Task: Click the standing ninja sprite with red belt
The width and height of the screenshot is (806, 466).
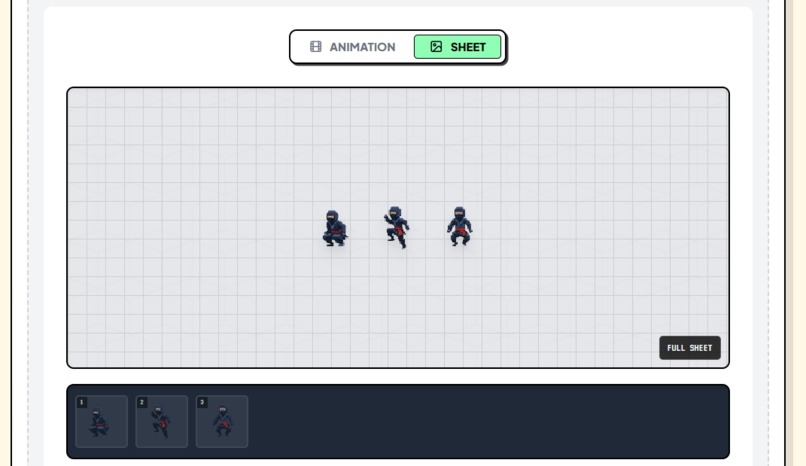Action: coord(459,227)
